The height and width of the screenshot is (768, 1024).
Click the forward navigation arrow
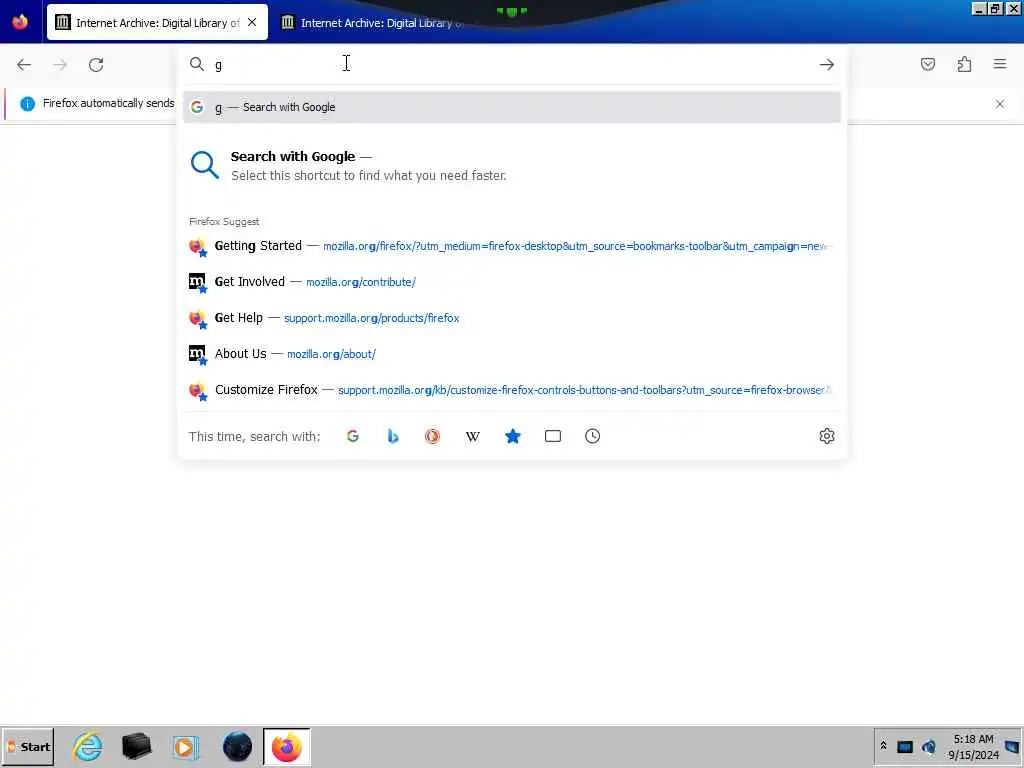point(60,65)
